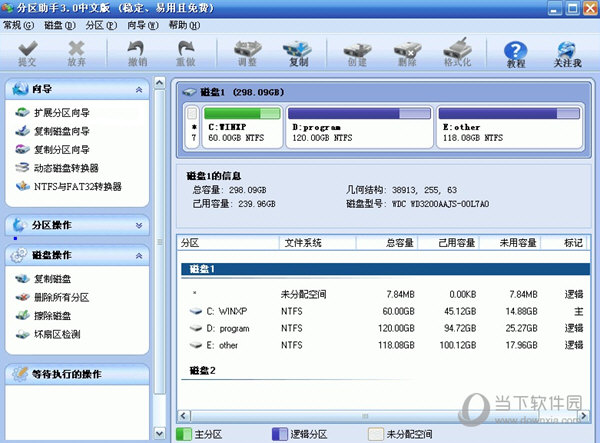Click the 重做 (redo) toolbar icon
This screenshot has height=443, width=600.
[186, 54]
